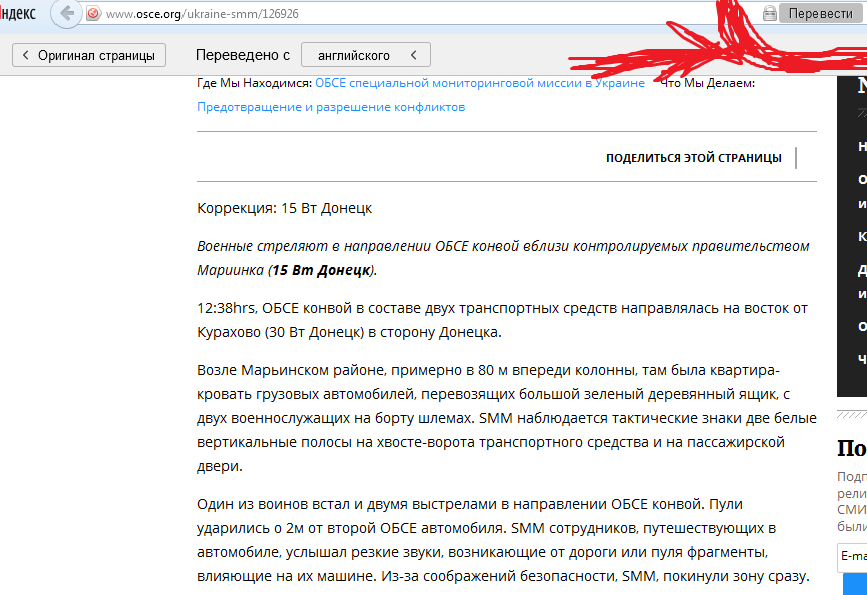The image size is (867, 595).
Task: Click ПОДЕЛИТЬСЯ ЭТОЙ СТРАНИЦЫ share control
Action: (x=693, y=158)
